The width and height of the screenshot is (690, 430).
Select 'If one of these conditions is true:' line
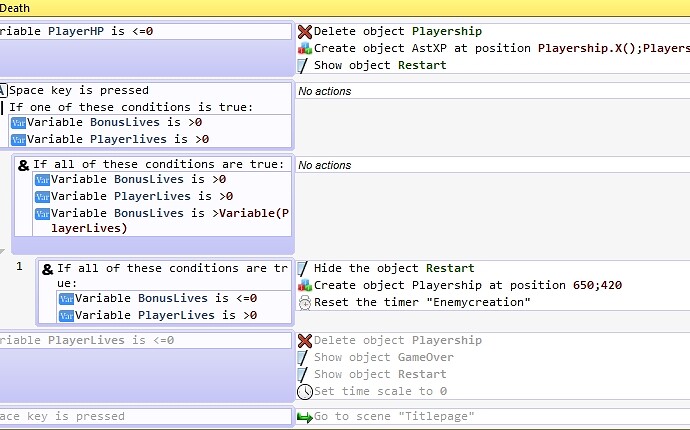point(131,107)
